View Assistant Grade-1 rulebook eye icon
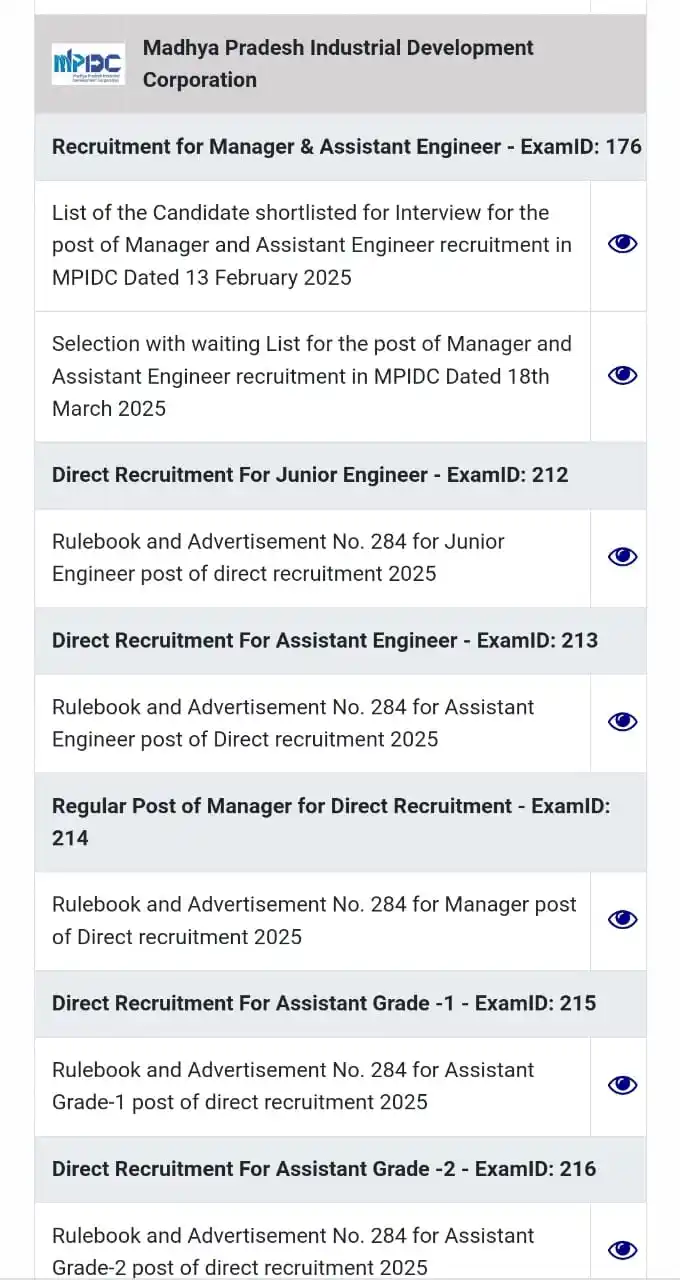 pyautogui.click(x=622, y=1085)
